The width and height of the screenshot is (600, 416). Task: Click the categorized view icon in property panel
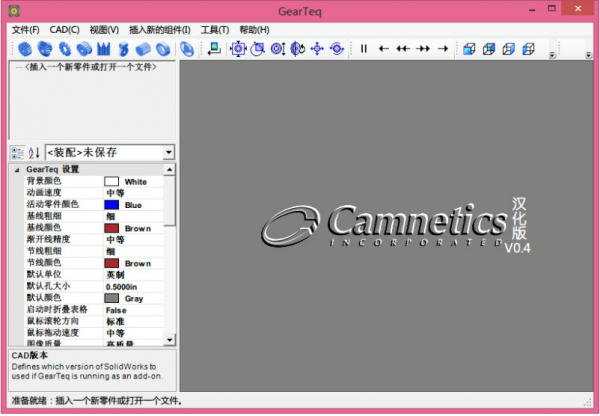[17, 152]
